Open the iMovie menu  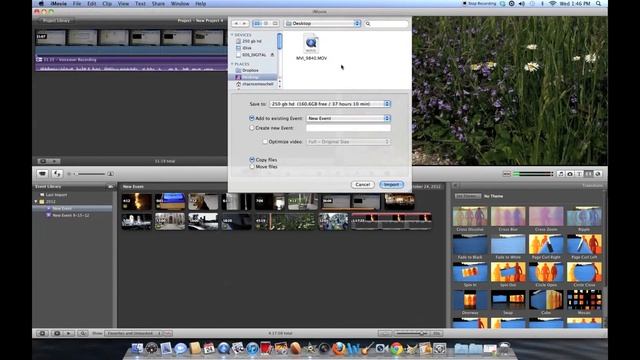pos(58,4)
